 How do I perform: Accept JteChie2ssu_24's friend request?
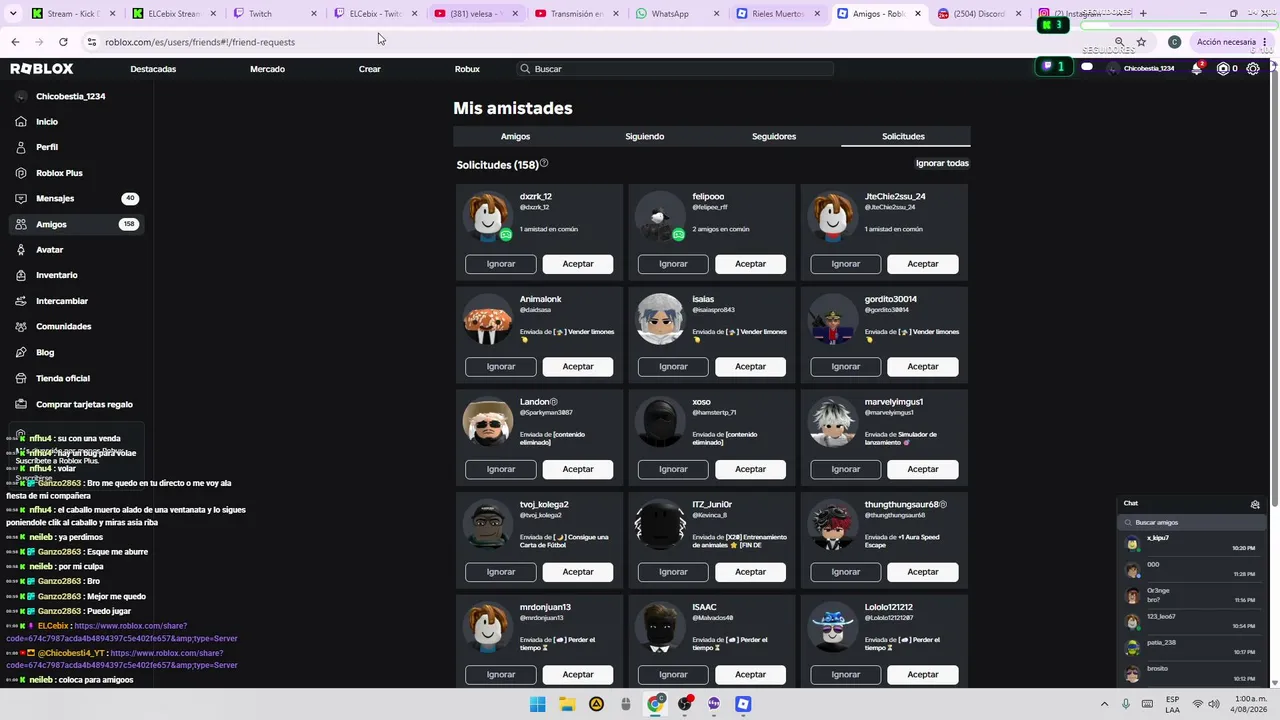coord(923,264)
